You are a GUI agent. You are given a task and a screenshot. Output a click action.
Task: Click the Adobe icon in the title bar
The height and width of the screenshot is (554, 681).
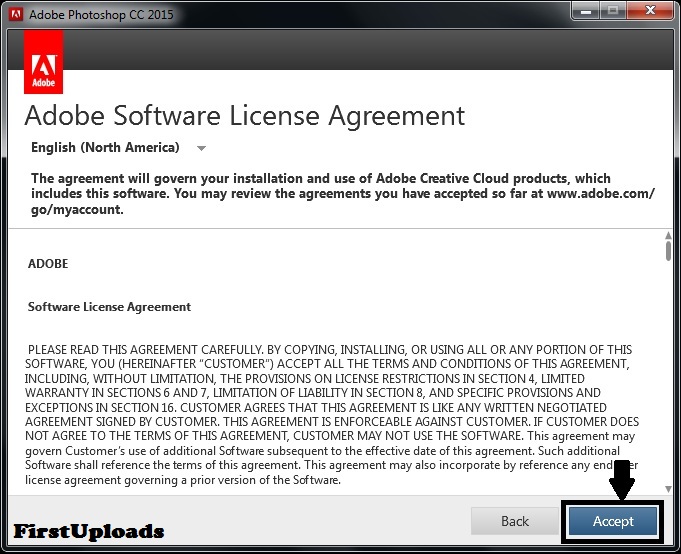click(15, 15)
